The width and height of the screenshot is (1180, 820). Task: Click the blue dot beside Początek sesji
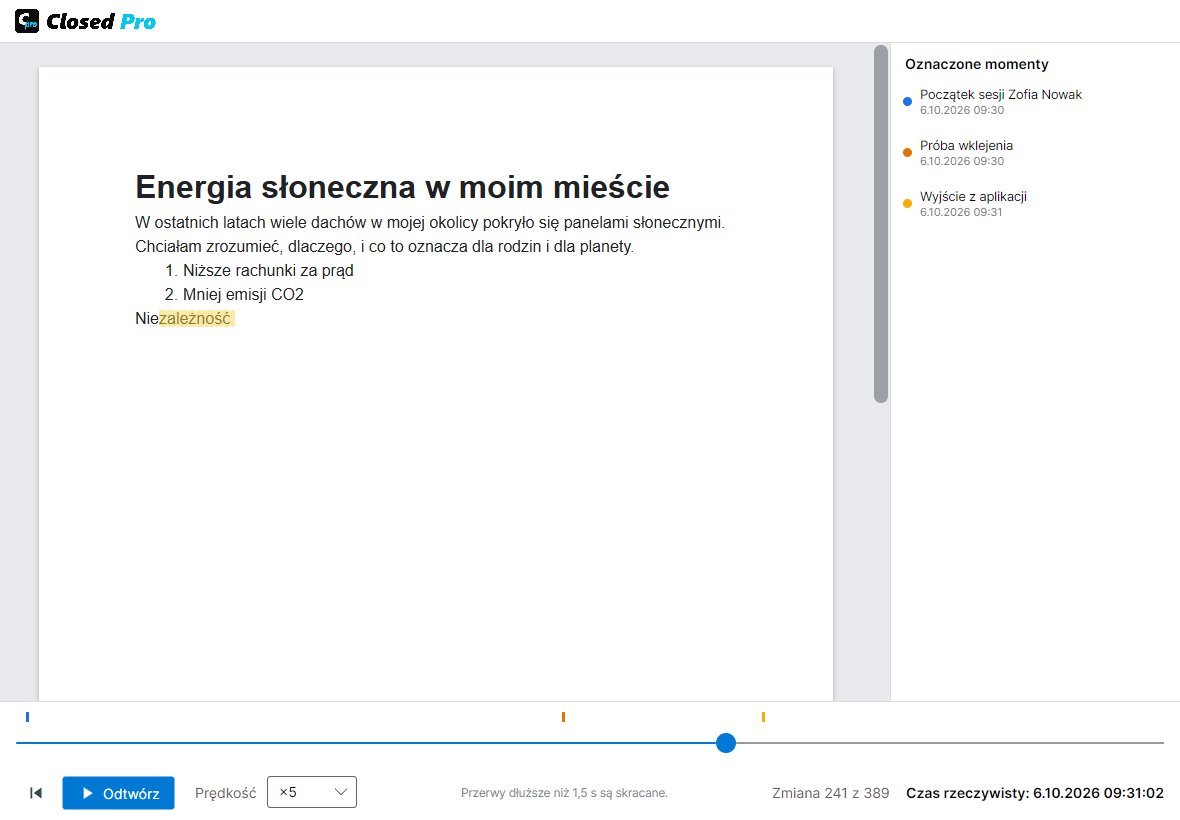(907, 102)
